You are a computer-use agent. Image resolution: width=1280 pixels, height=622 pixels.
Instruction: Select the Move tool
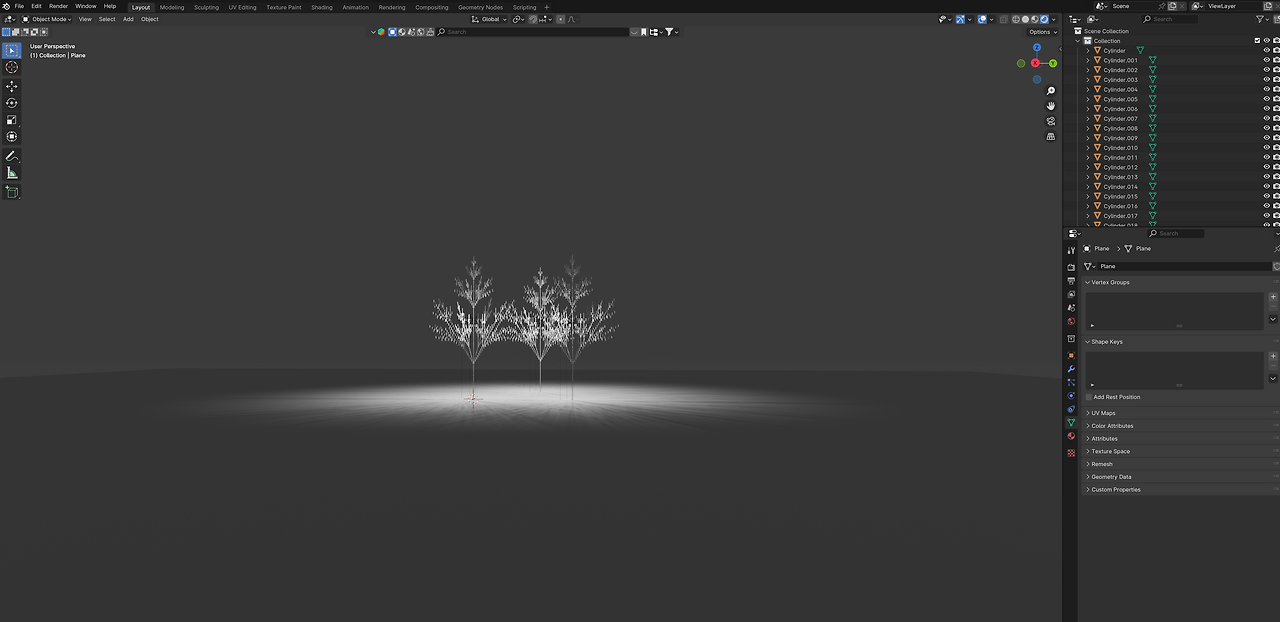[x=12, y=86]
